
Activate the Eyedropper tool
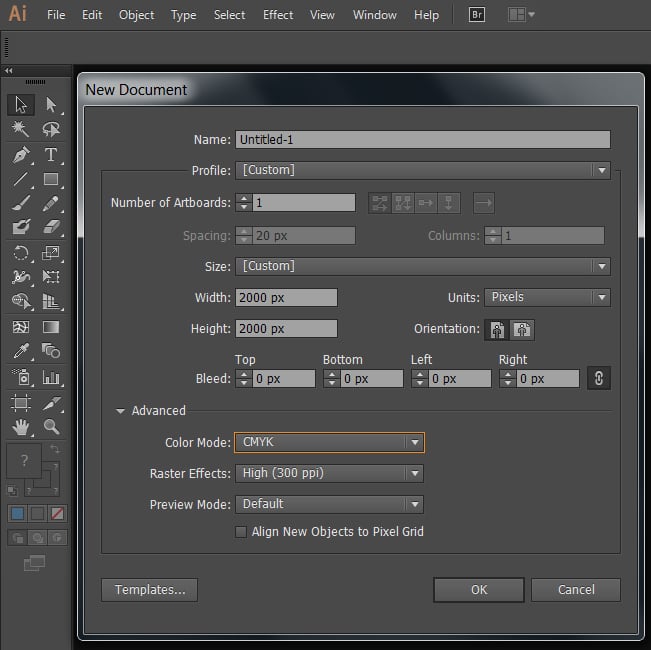[20, 352]
